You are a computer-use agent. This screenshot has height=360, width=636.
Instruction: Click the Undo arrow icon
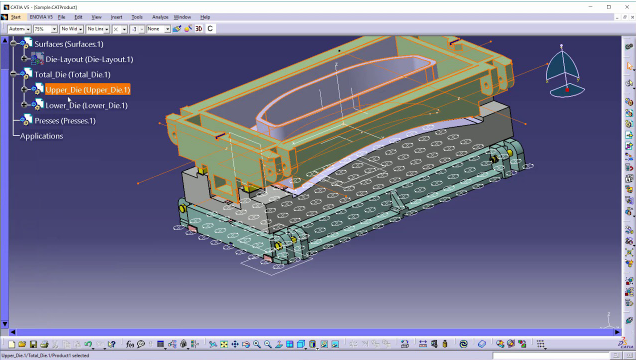click(x=88, y=344)
